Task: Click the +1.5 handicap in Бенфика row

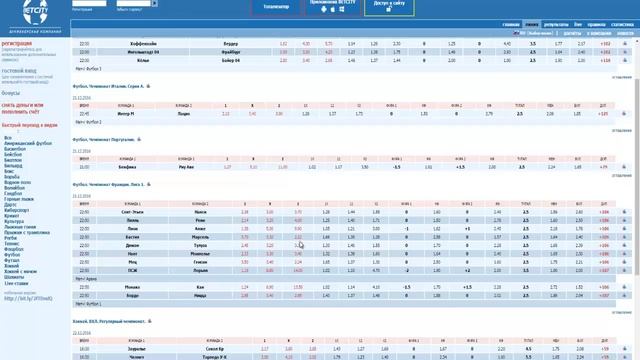Action: 460,167
